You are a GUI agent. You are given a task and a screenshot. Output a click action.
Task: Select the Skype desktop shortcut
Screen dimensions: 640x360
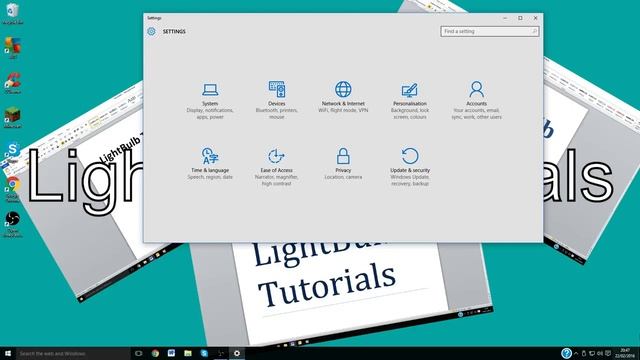(12, 152)
